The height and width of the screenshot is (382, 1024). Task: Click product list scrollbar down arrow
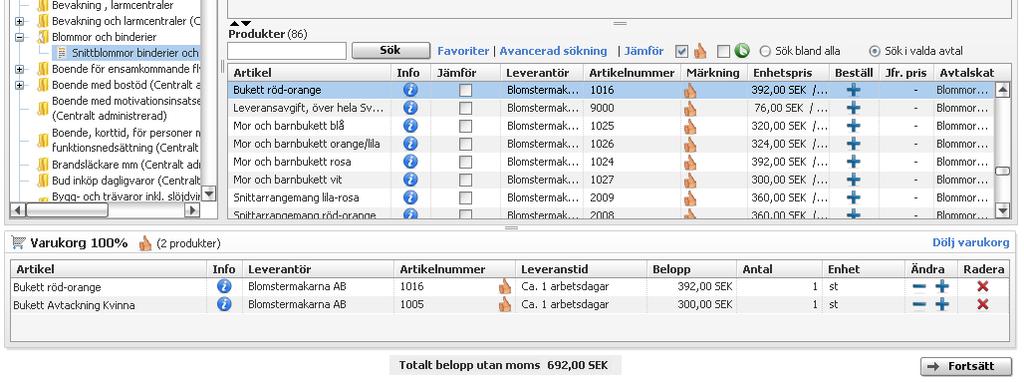(x=1002, y=210)
